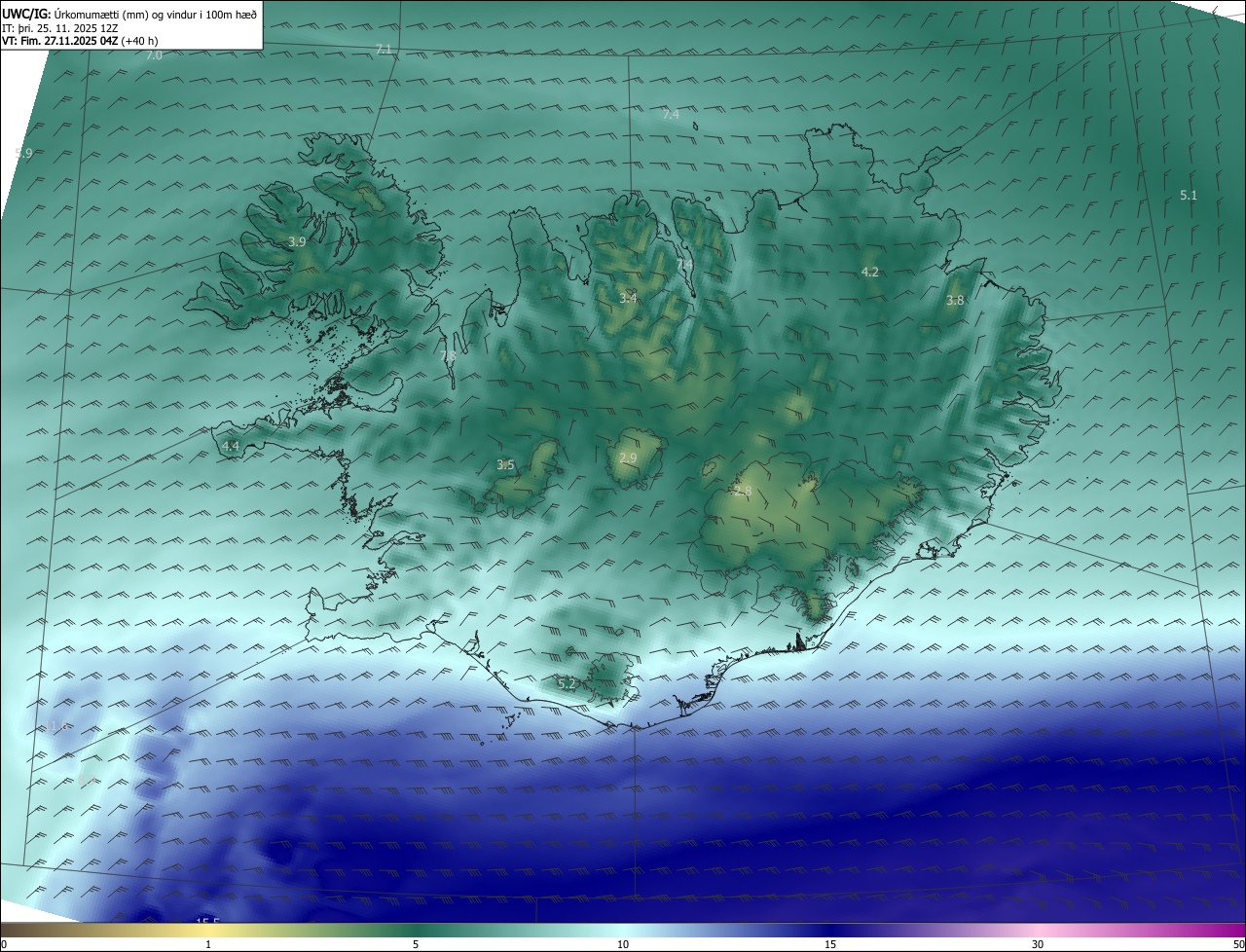Viewport: 1246px width, 952px height.
Task: Click the title line 'UWC/IG: Úrkomumætti (mm) og vindur'
Action: pyautogui.click(x=129, y=13)
